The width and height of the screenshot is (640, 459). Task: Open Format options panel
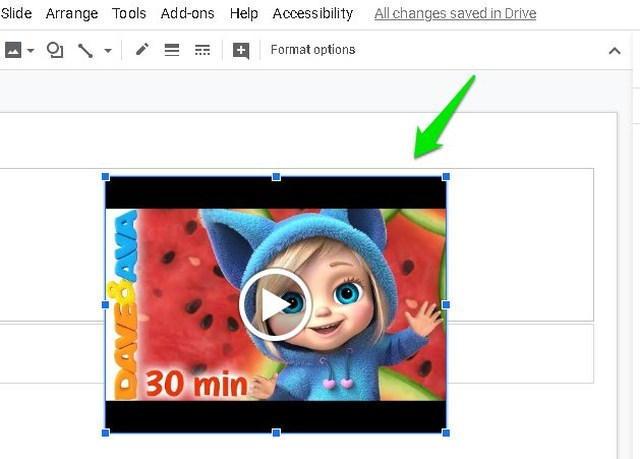[x=313, y=50]
